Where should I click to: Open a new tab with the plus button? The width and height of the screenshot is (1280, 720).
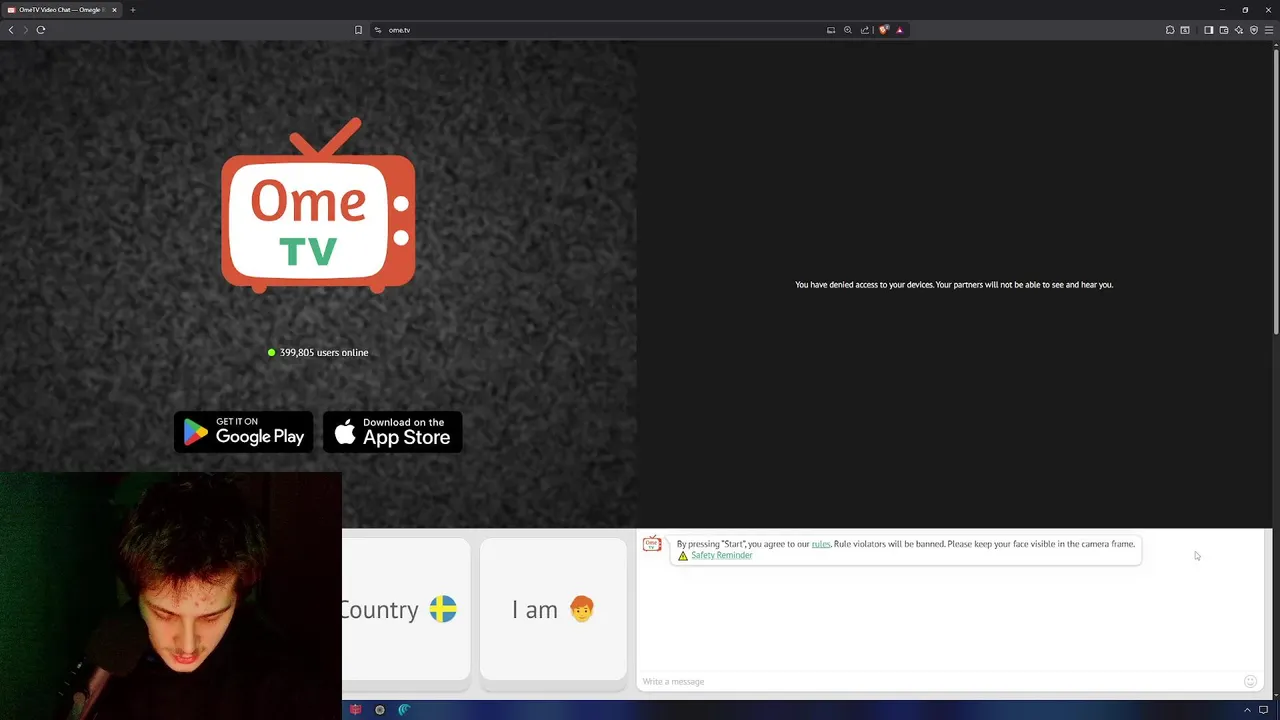tap(132, 10)
